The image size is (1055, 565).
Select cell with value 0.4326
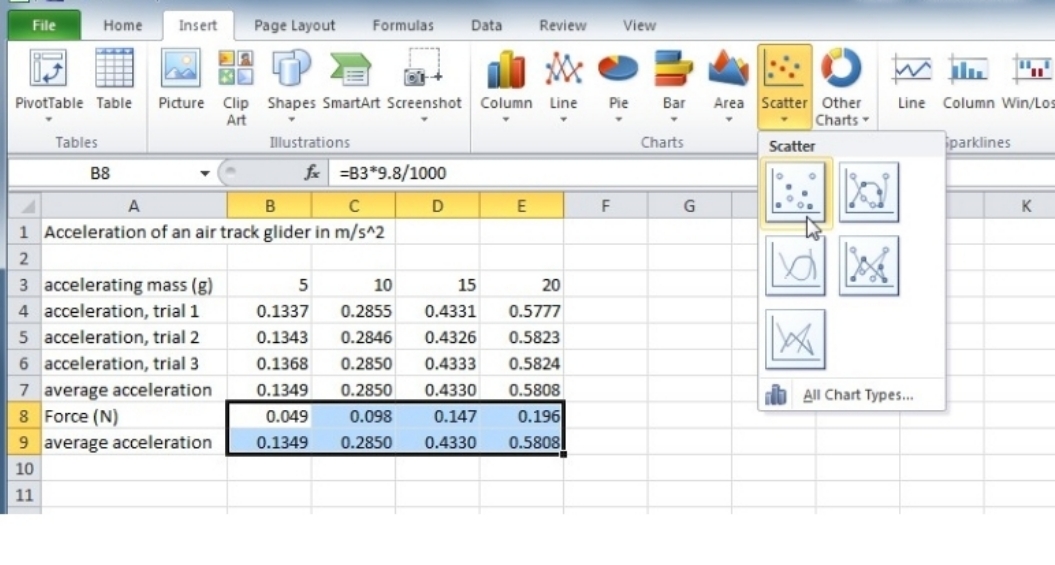coord(437,338)
